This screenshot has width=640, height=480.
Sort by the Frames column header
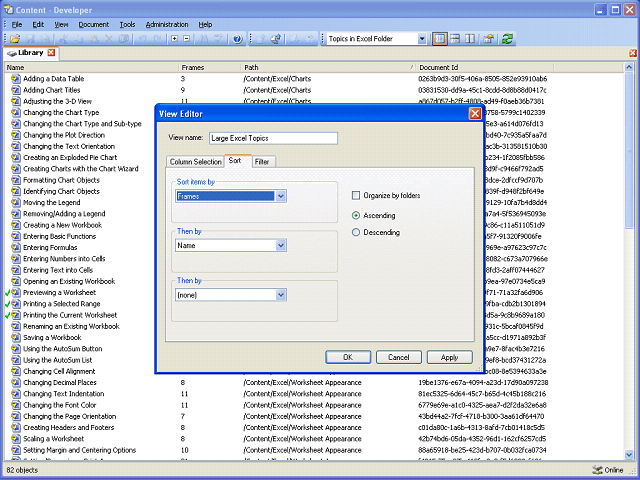pos(210,67)
